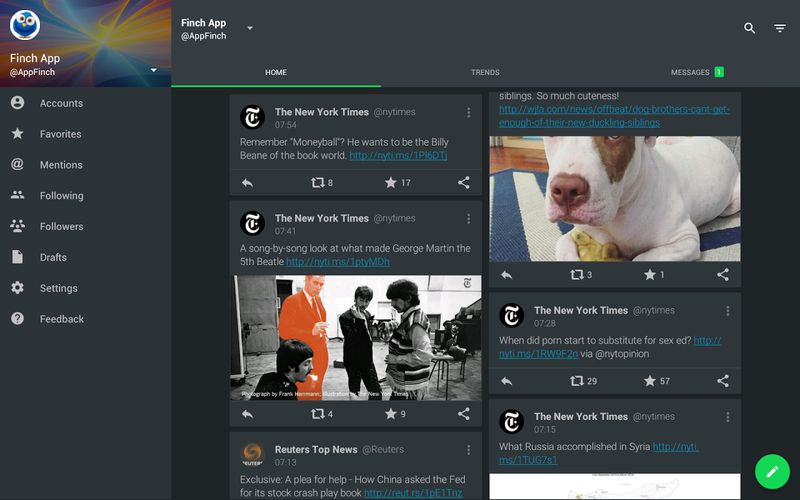This screenshot has height=500, width=800.
Task: Open overflow menu on the Reuters Top News tweet
Action: 468,450
